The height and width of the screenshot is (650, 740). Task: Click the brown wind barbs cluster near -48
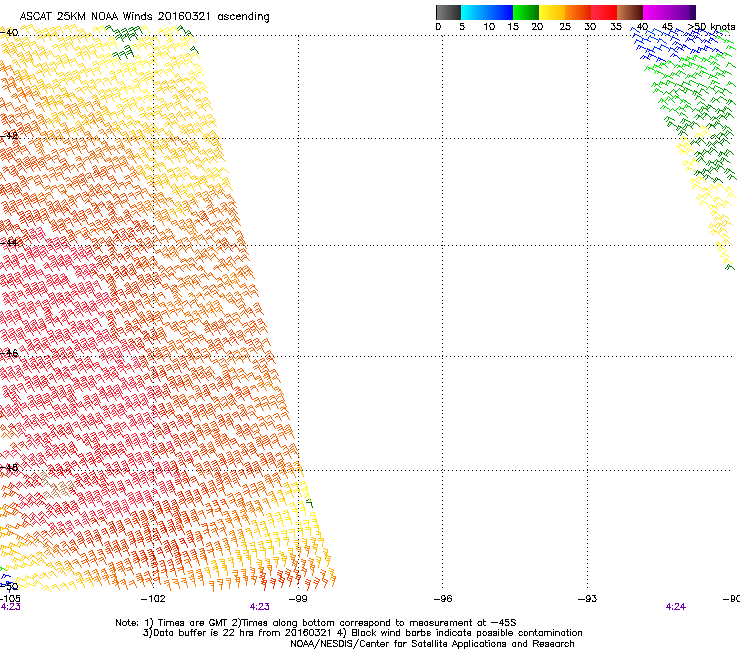(57, 486)
